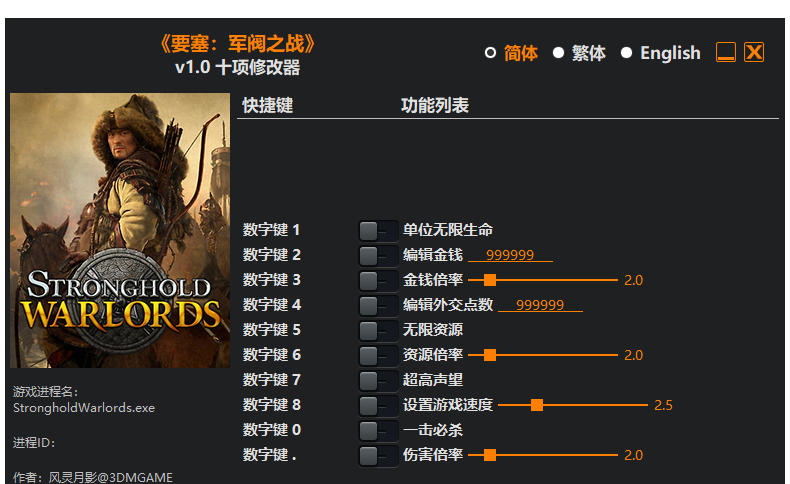Viewport: 790px width, 484px height.
Task: Click 数字键 0 hotkey label
Action: coord(272,430)
